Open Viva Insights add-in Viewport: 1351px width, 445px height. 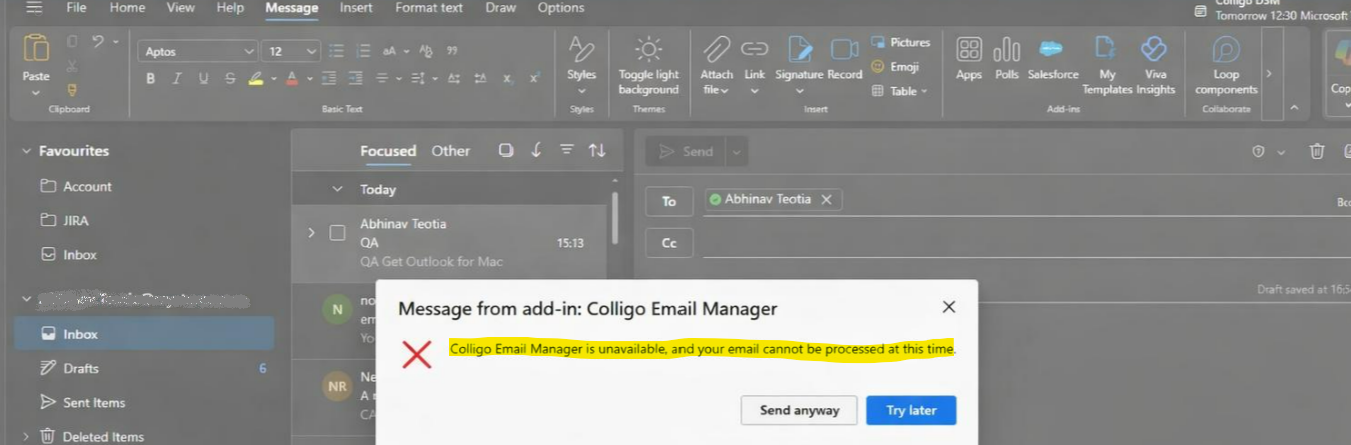point(1155,49)
